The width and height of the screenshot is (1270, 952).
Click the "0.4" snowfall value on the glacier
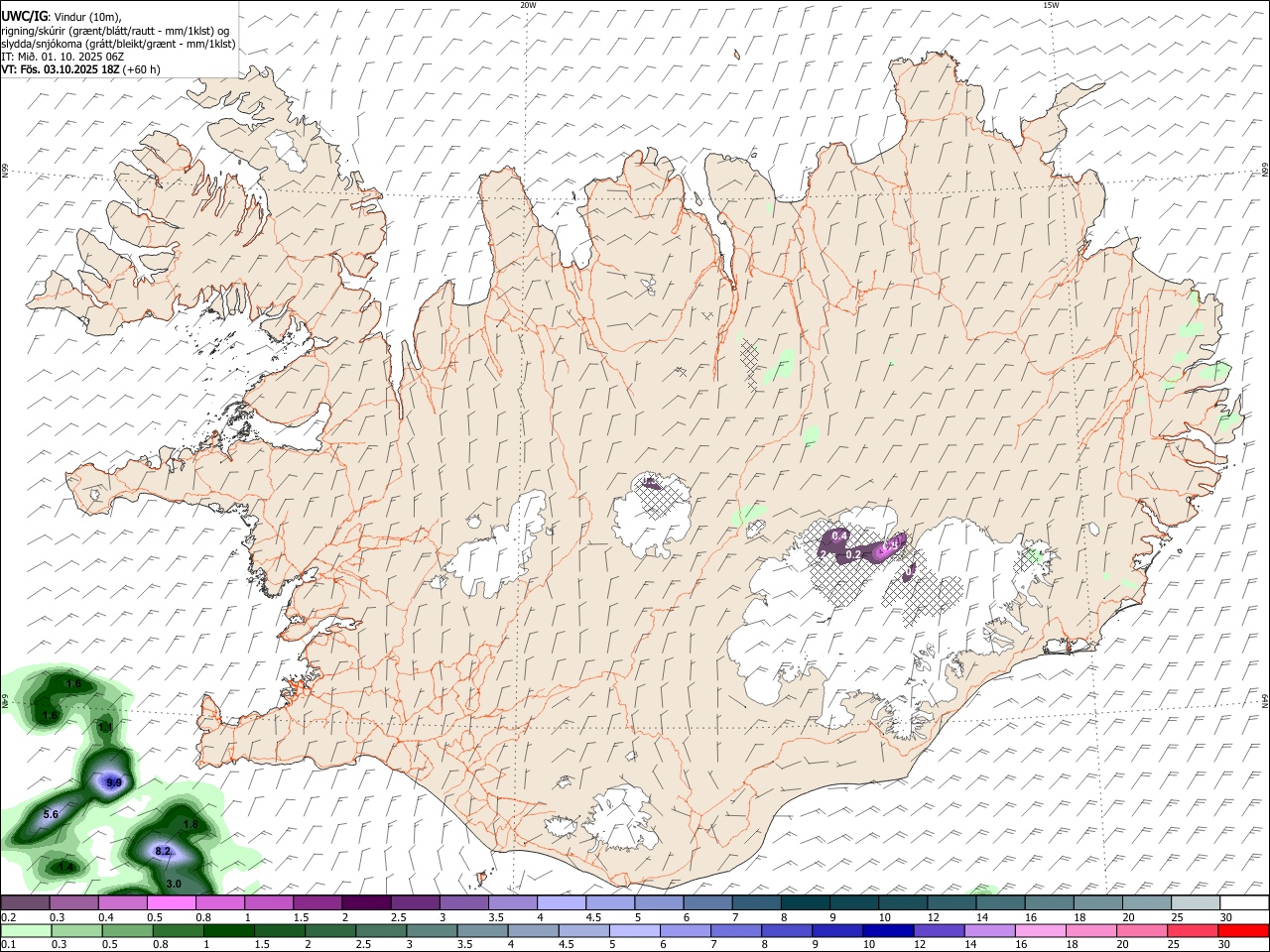(839, 536)
